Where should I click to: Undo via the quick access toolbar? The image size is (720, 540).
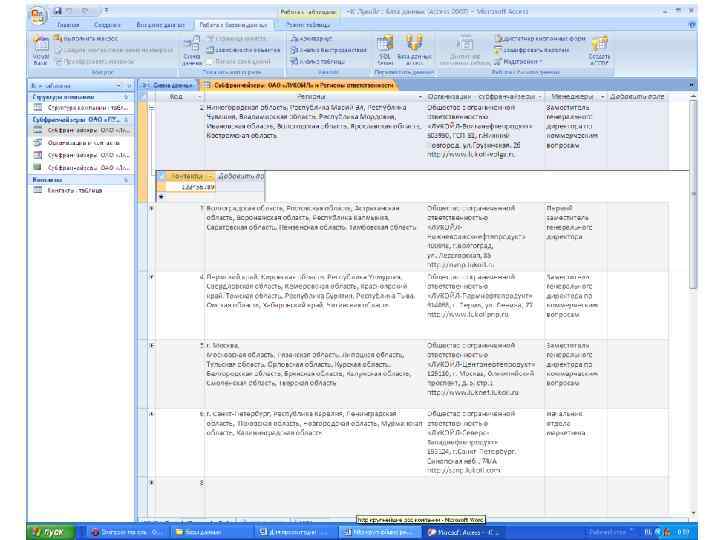[71, 11]
